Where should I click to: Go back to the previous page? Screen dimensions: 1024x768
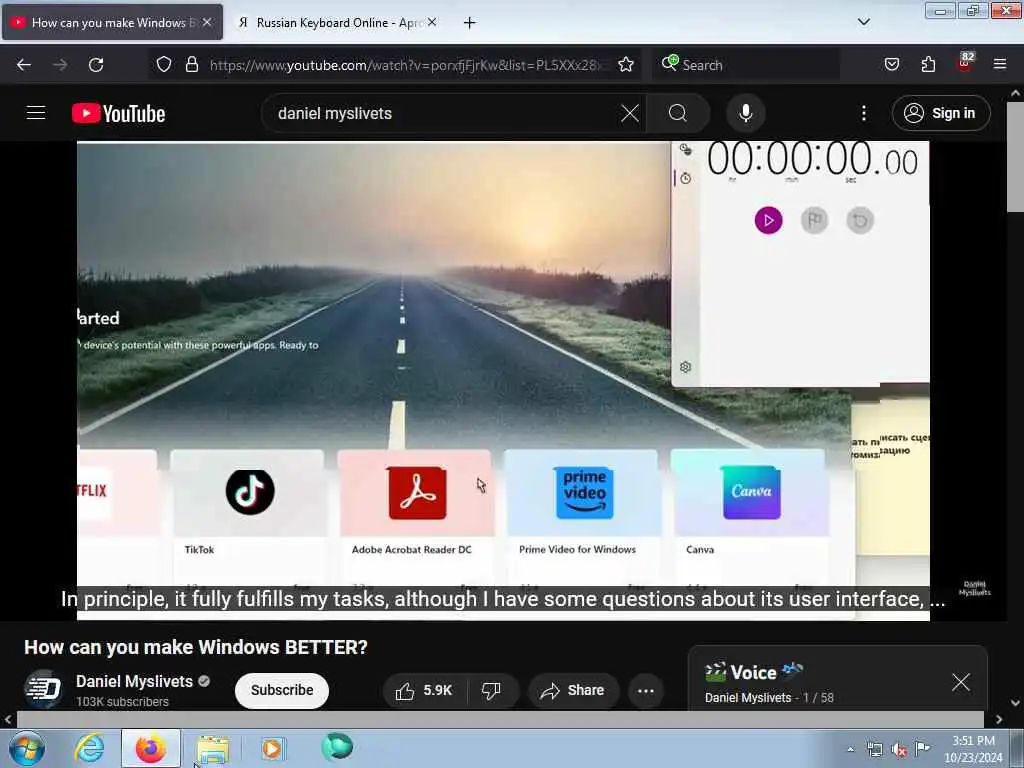pos(24,65)
